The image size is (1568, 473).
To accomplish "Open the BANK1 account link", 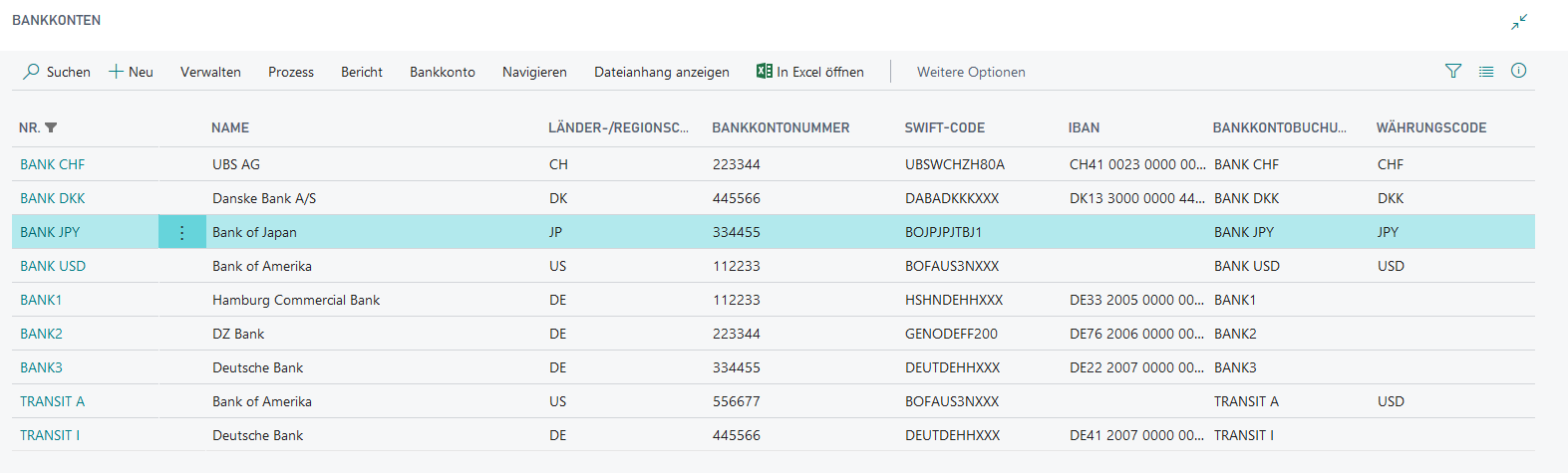I will 41,300.
